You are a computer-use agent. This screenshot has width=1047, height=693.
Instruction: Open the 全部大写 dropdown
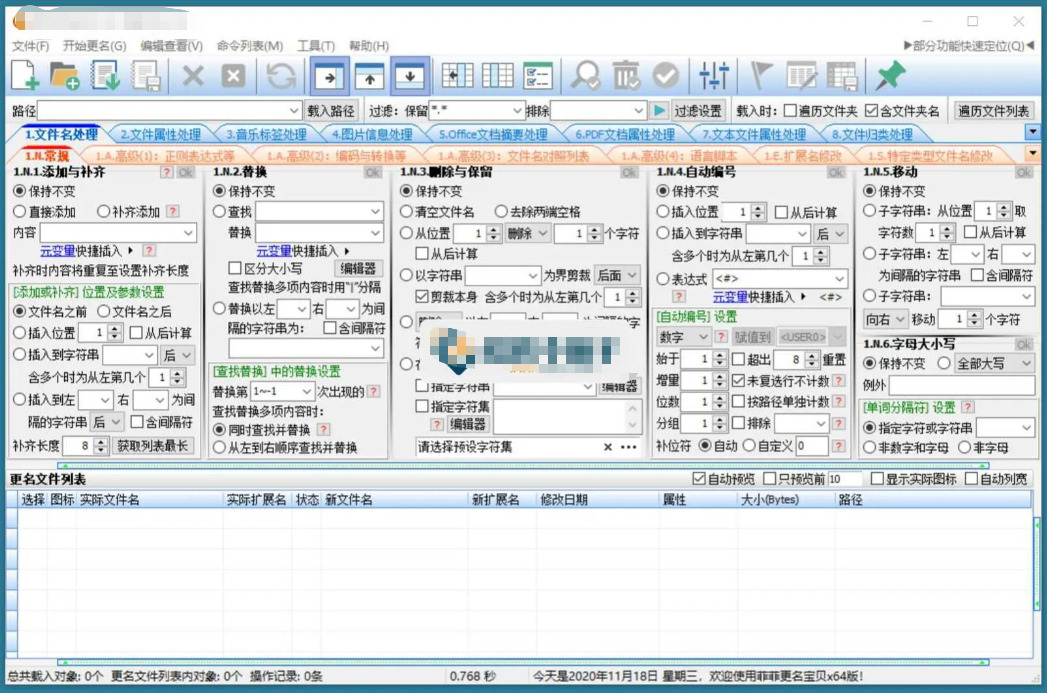pos(1026,364)
